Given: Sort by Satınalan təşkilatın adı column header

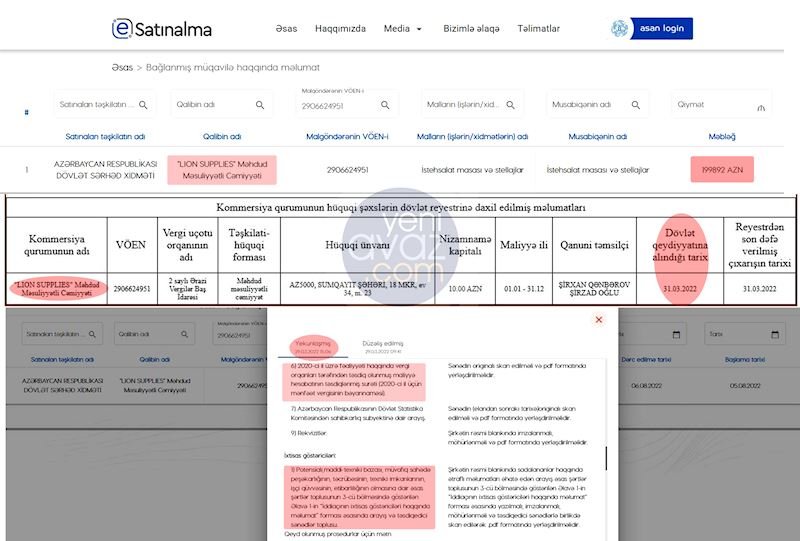Looking at the screenshot, I should point(105,137).
